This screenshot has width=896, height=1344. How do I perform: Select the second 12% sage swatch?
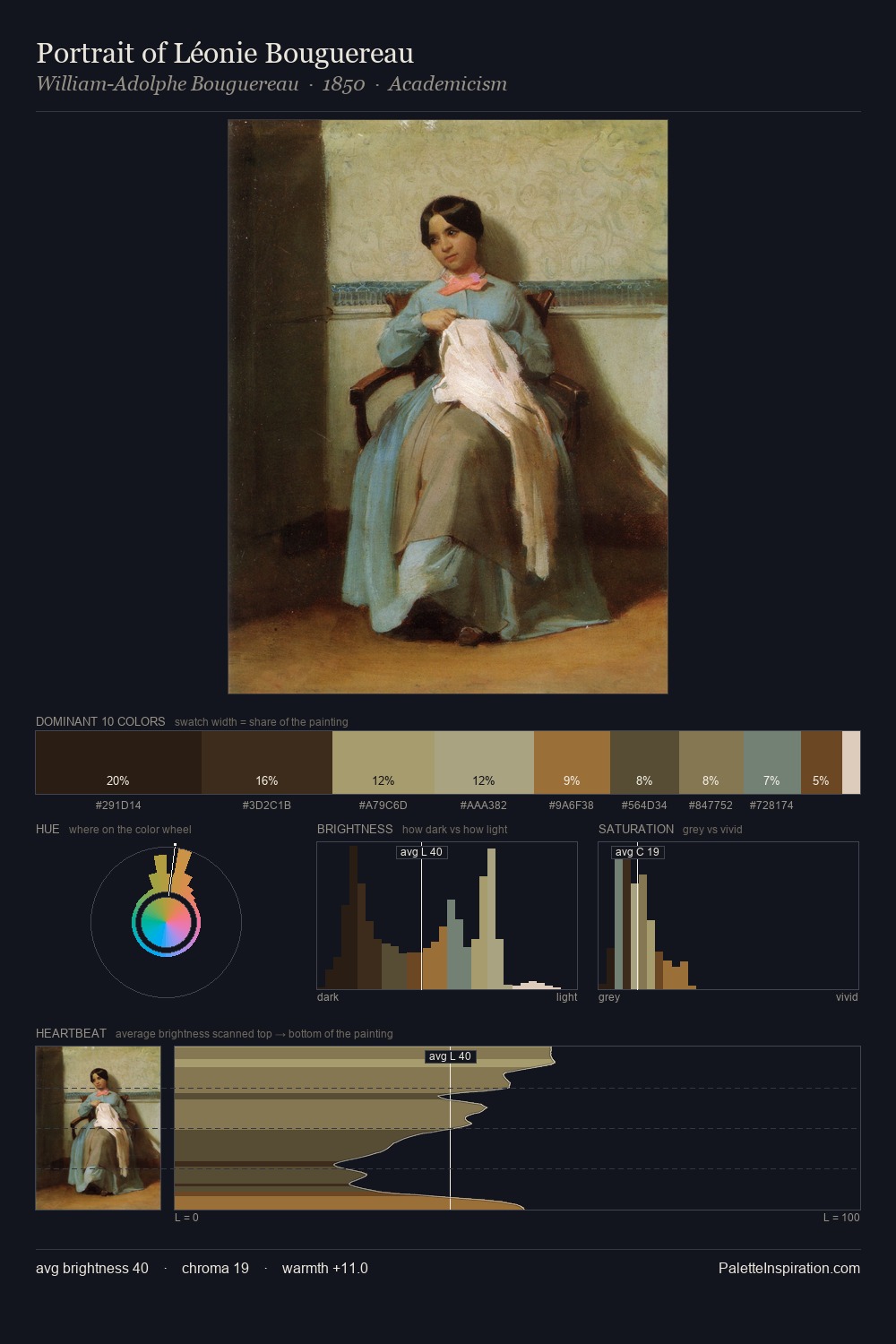[484, 762]
